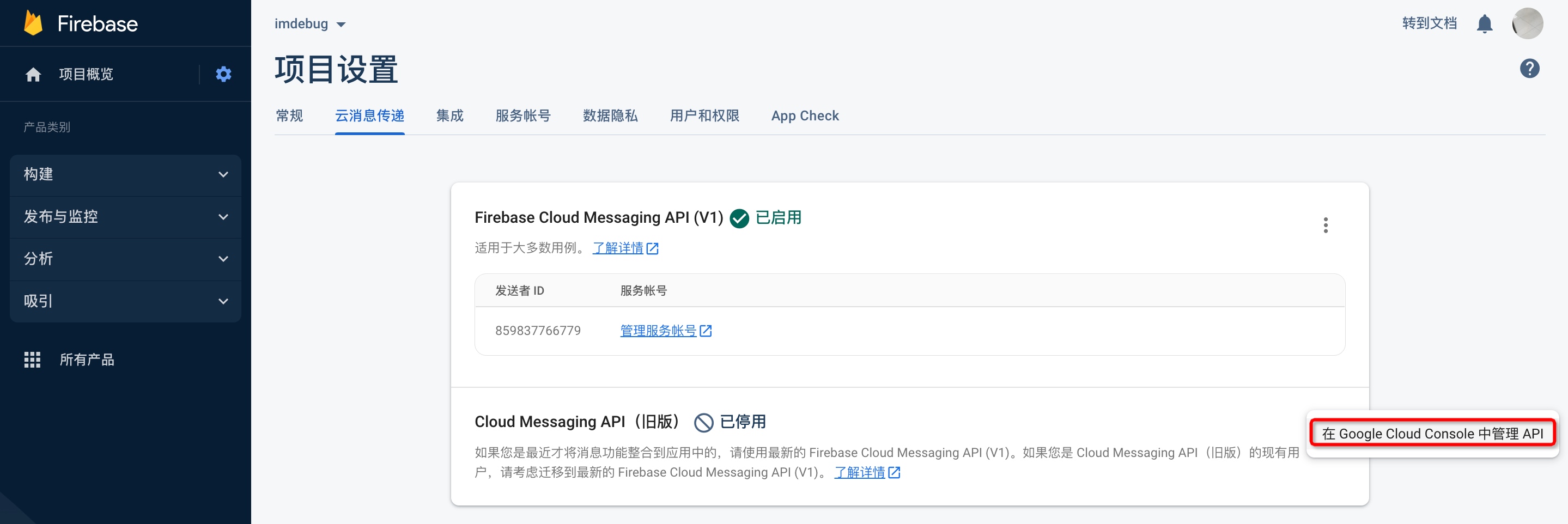The width and height of the screenshot is (1568, 524).
Task: Click the all products grid icon
Action: pos(32,360)
